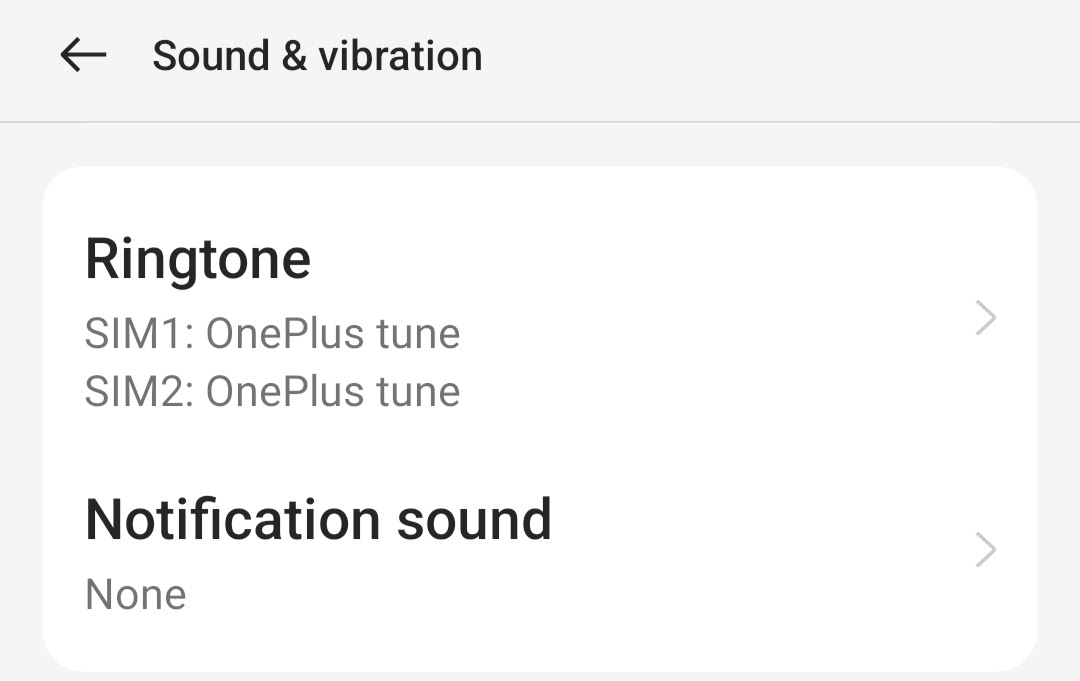The image size is (1080, 681).
Task: Tap the Notification sound title text
Action: point(319,519)
